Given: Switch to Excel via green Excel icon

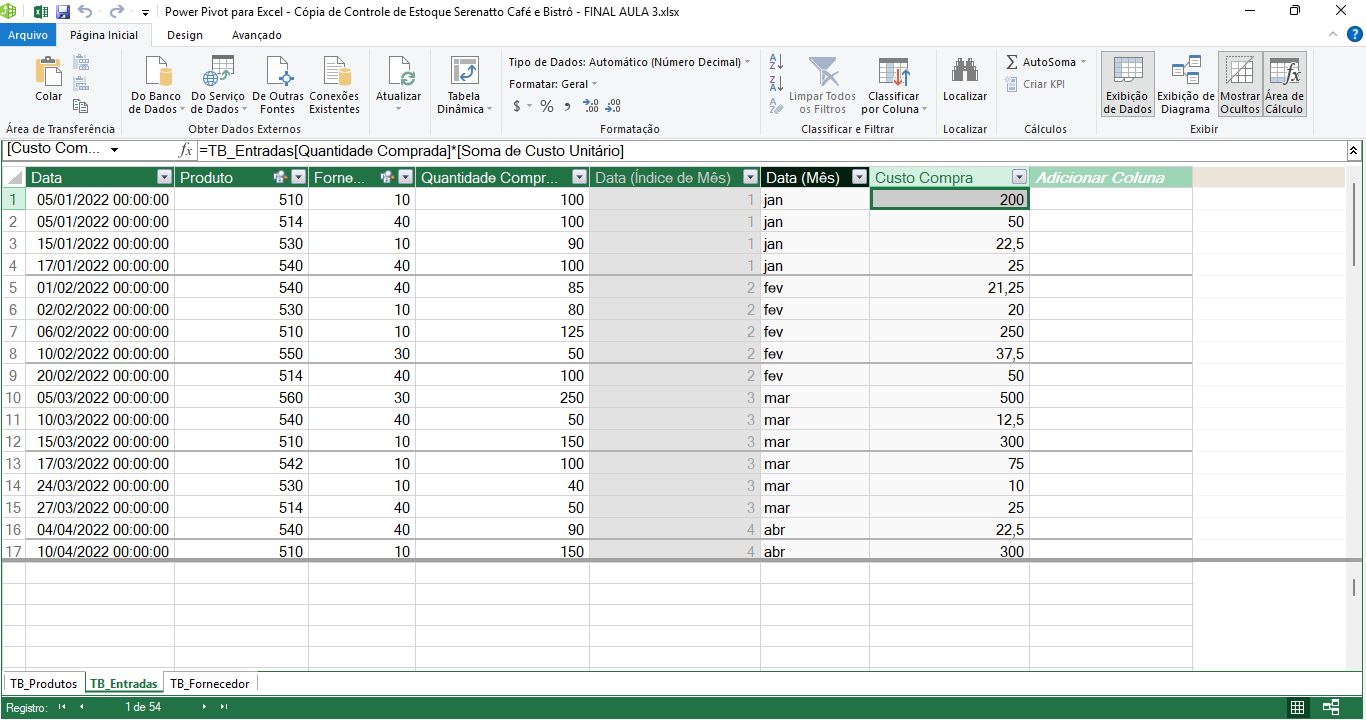Looking at the screenshot, I should [41, 12].
